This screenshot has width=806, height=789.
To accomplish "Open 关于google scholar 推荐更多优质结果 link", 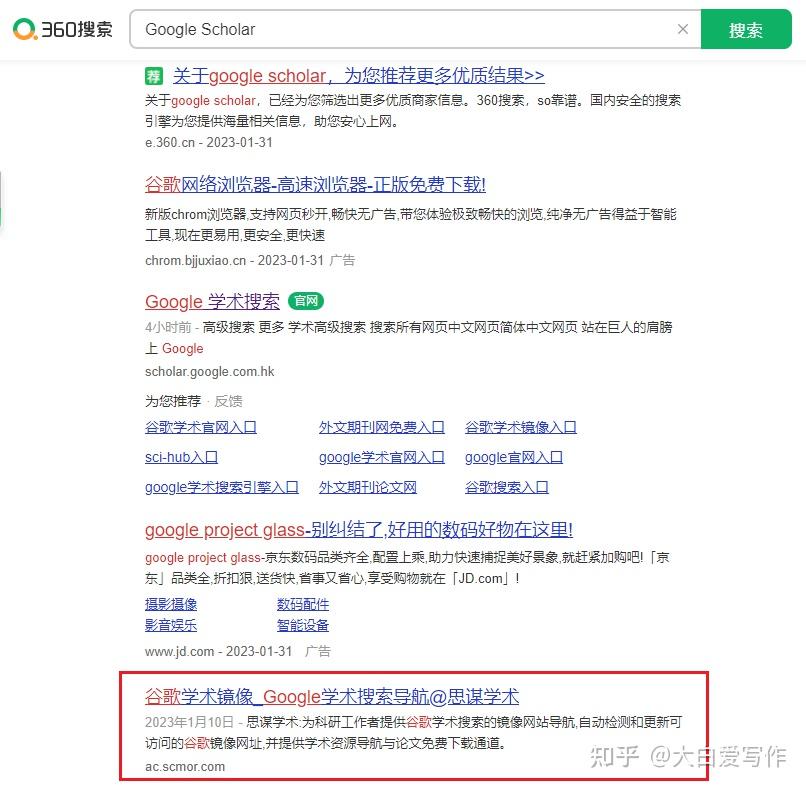I will pos(358,76).
